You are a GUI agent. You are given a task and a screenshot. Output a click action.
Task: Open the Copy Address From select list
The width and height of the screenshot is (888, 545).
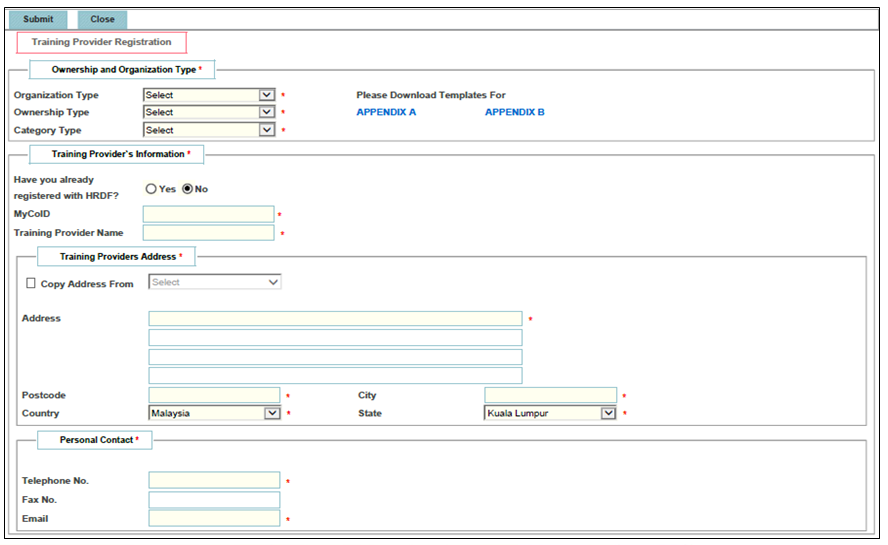pyautogui.click(x=215, y=282)
